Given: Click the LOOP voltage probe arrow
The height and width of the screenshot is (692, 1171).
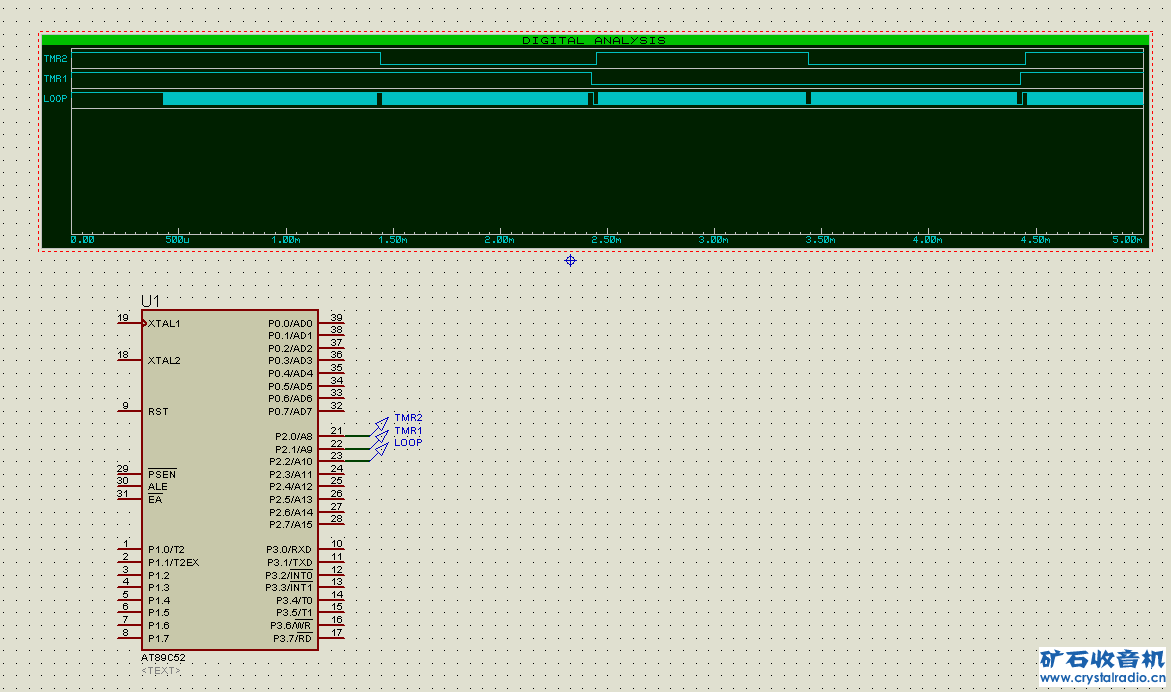Looking at the screenshot, I should 381,449.
